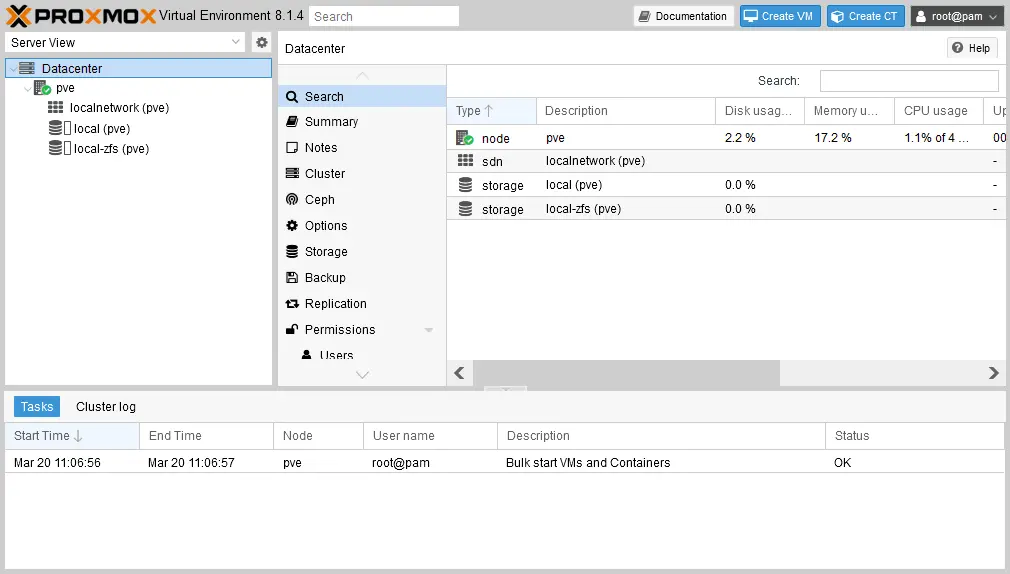Click the scroll right arrow
Image resolution: width=1010 pixels, height=574 pixels.
(993, 372)
